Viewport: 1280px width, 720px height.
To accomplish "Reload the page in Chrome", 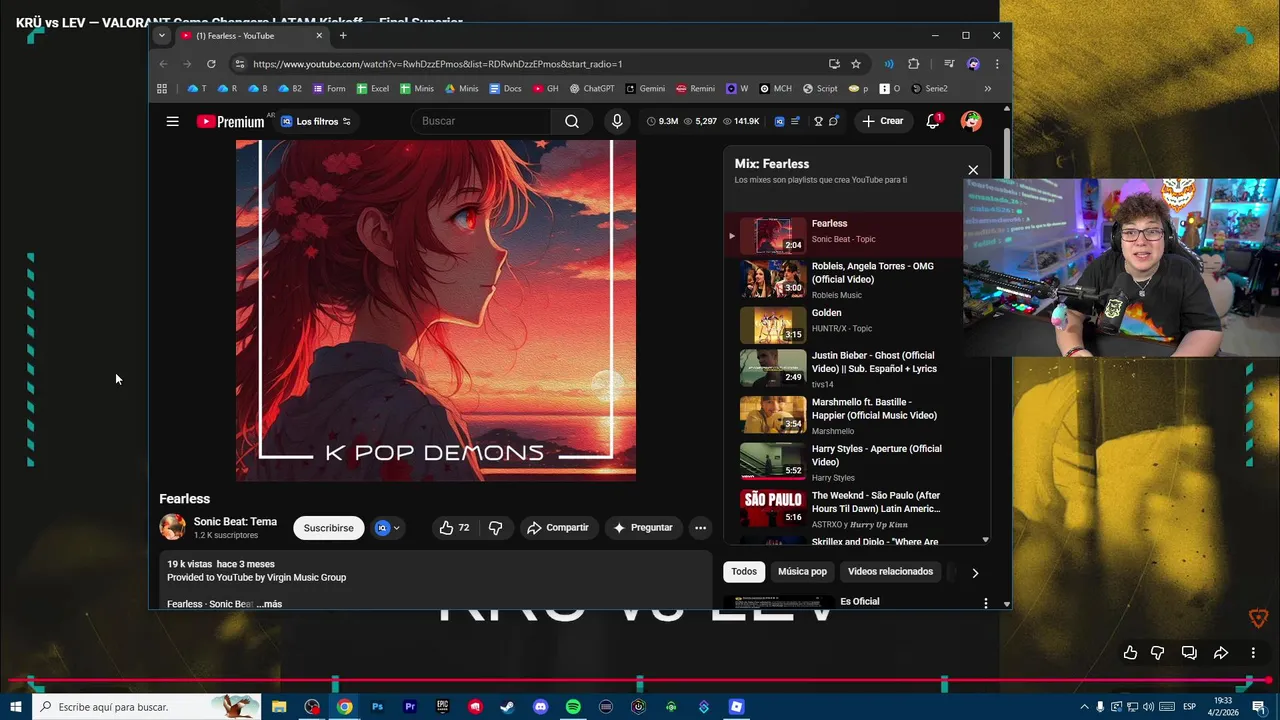I will (211, 64).
